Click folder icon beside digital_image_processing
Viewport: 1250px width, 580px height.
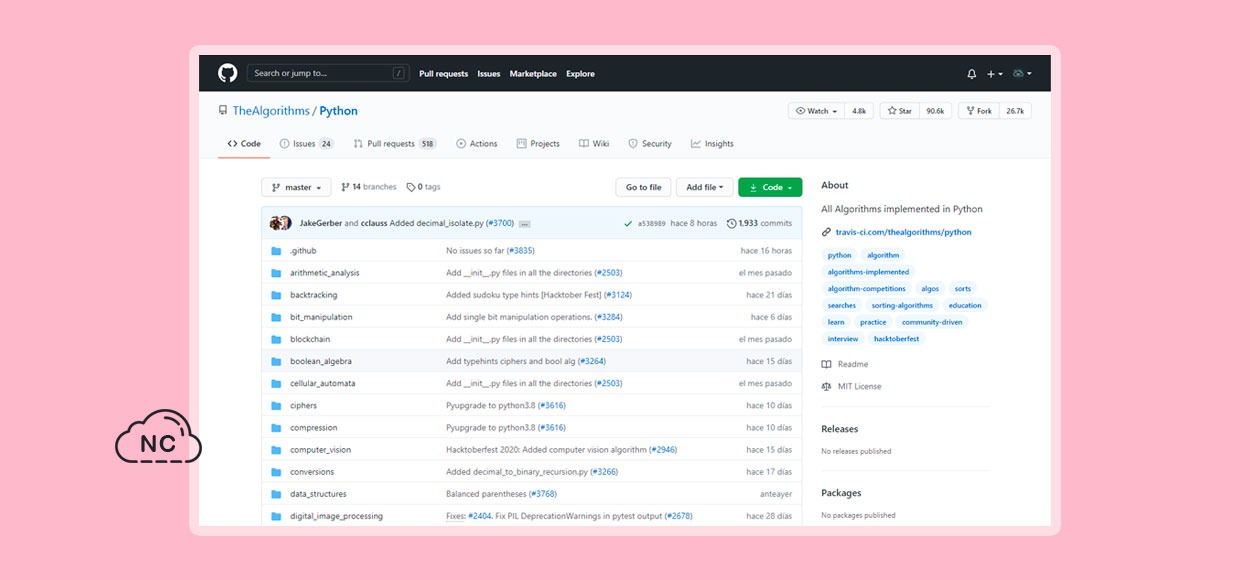click(x=276, y=516)
